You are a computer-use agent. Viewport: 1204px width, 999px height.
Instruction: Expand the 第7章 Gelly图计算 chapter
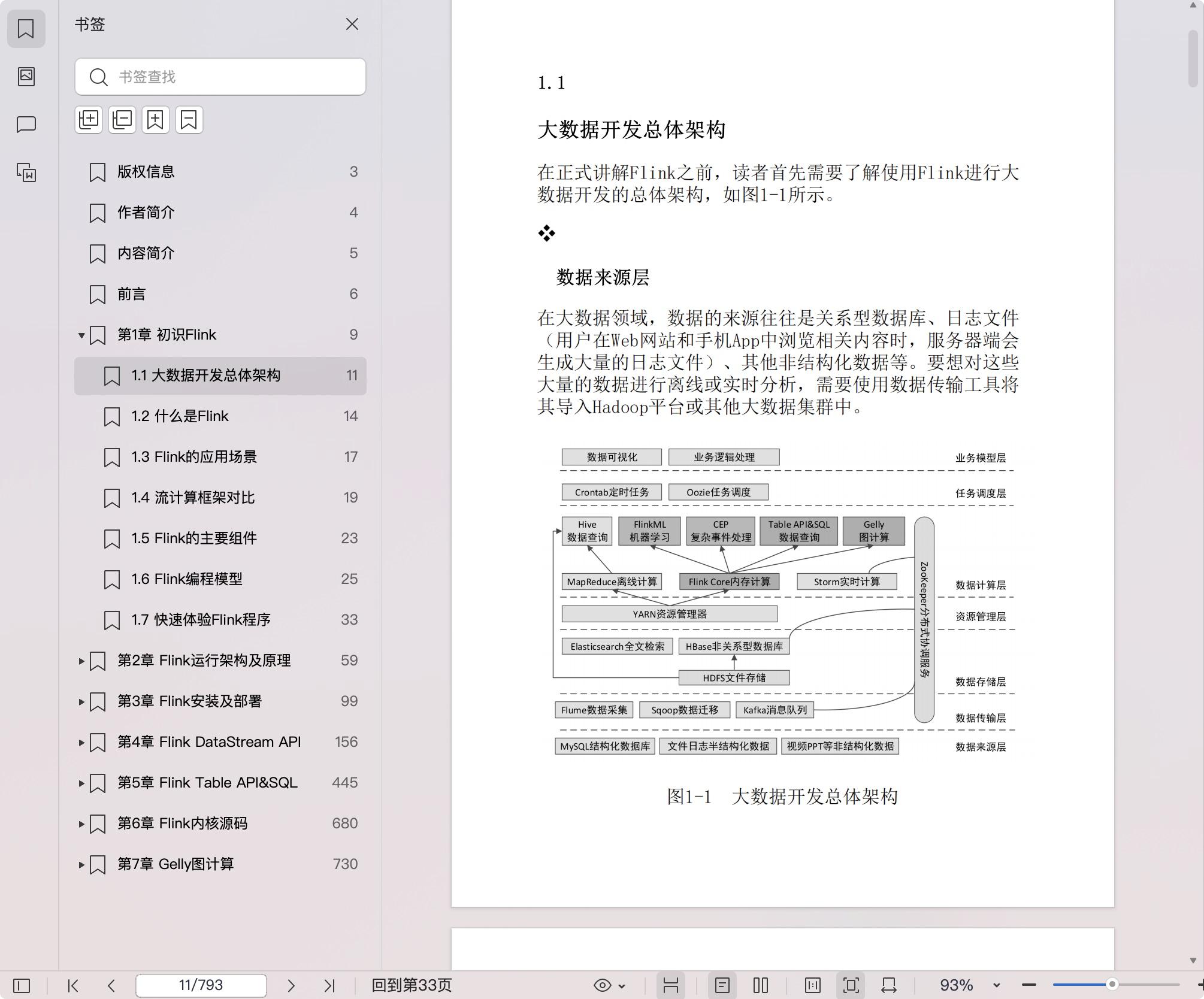pos(81,864)
